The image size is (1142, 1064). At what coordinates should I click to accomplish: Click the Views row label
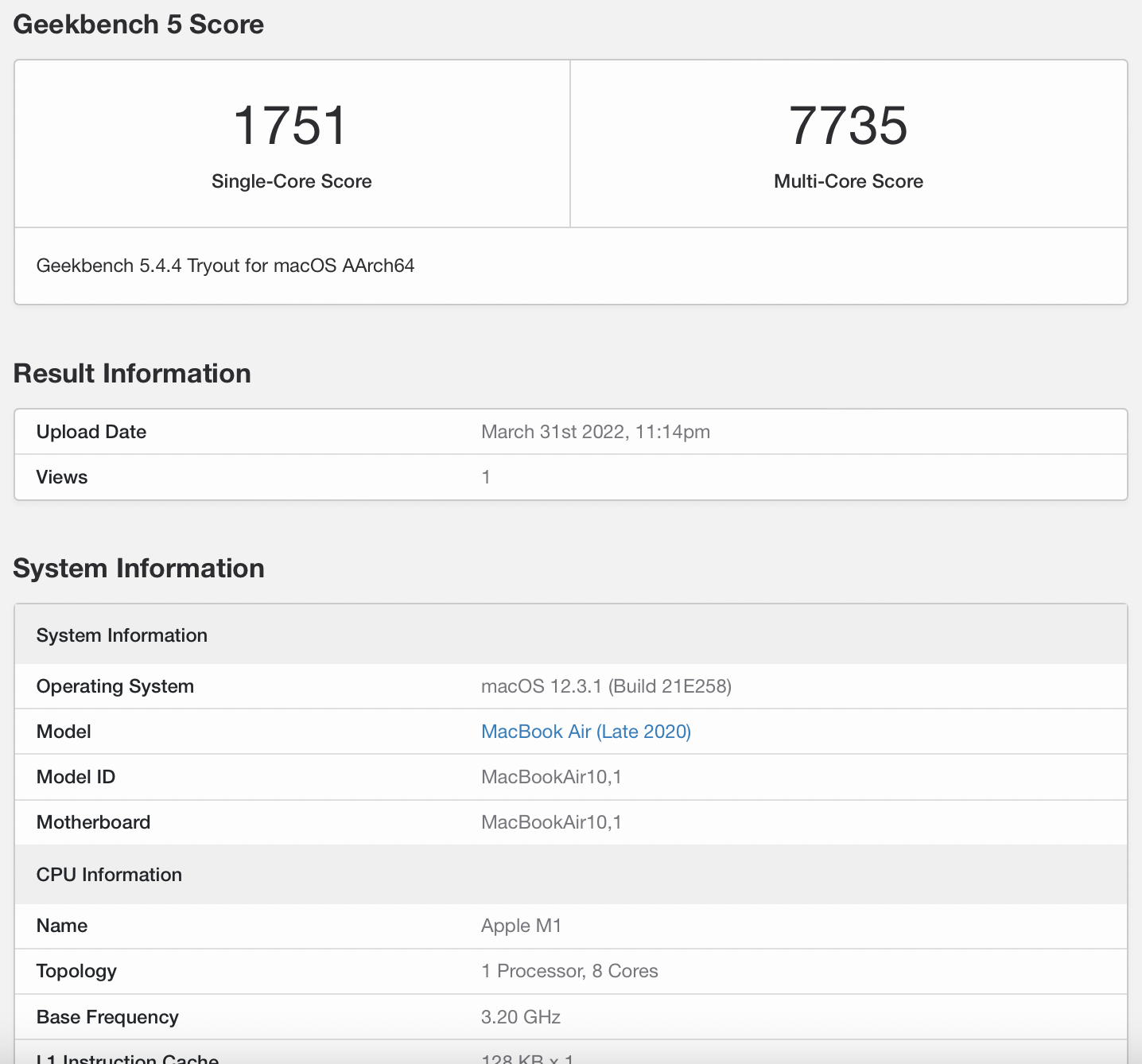tap(62, 477)
